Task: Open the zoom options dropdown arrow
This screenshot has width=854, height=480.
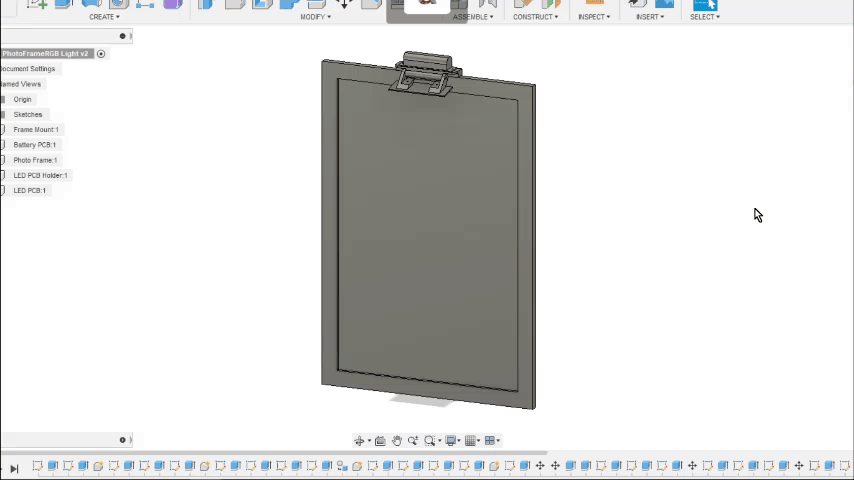Action: (x=440, y=441)
